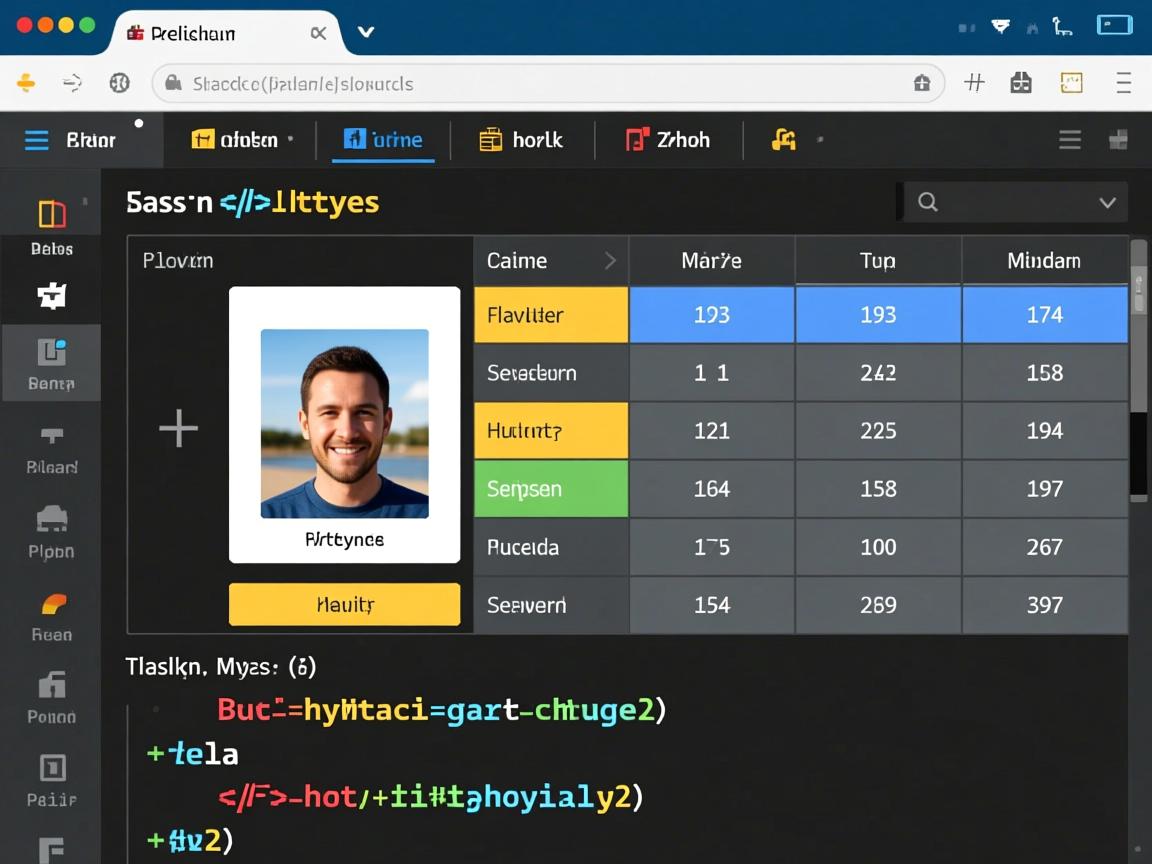Click the hash icon in browser toolbar
1152x864 pixels.
pyautogui.click(x=974, y=83)
